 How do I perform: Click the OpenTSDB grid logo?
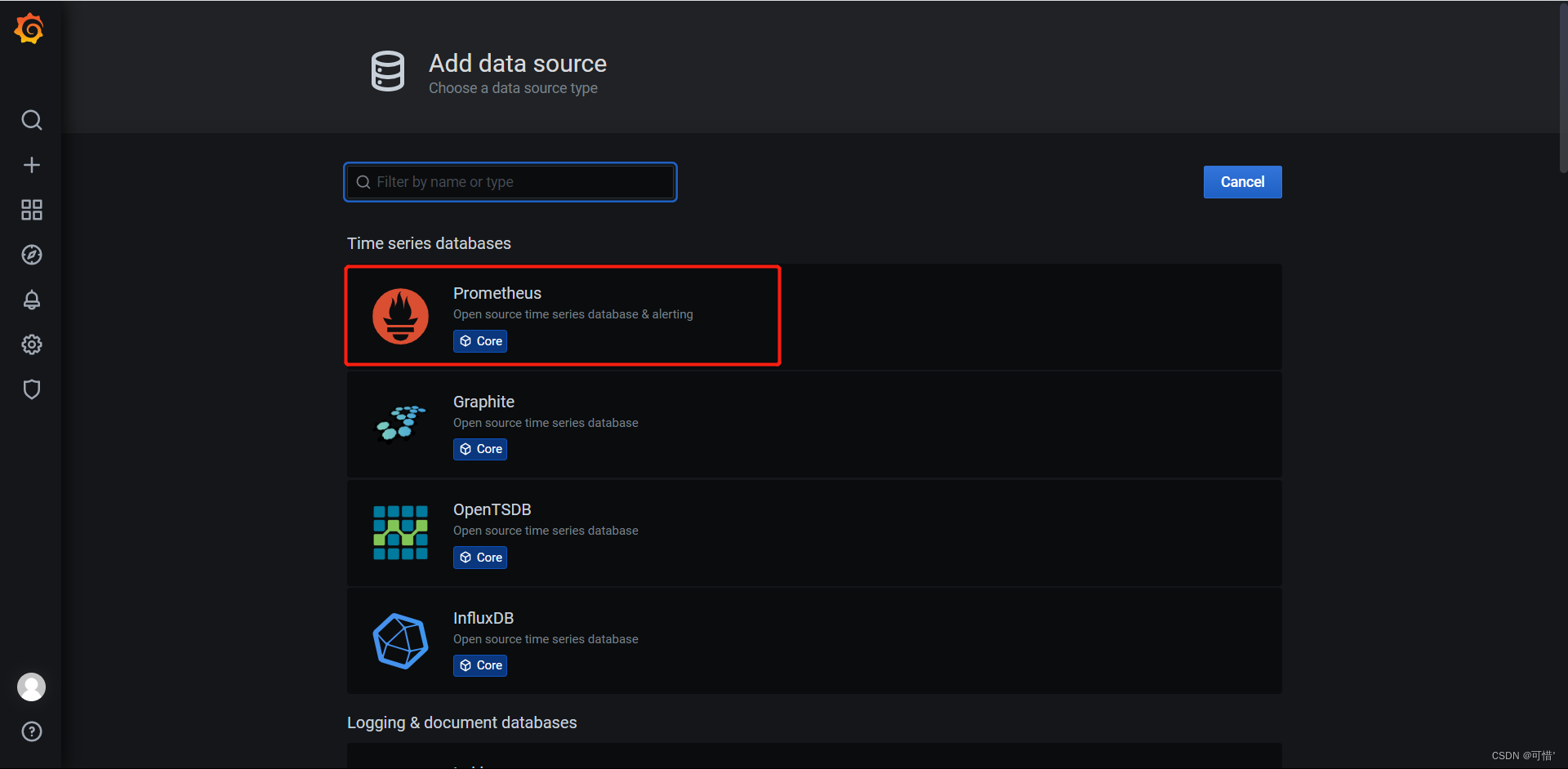[x=400, y=532]
